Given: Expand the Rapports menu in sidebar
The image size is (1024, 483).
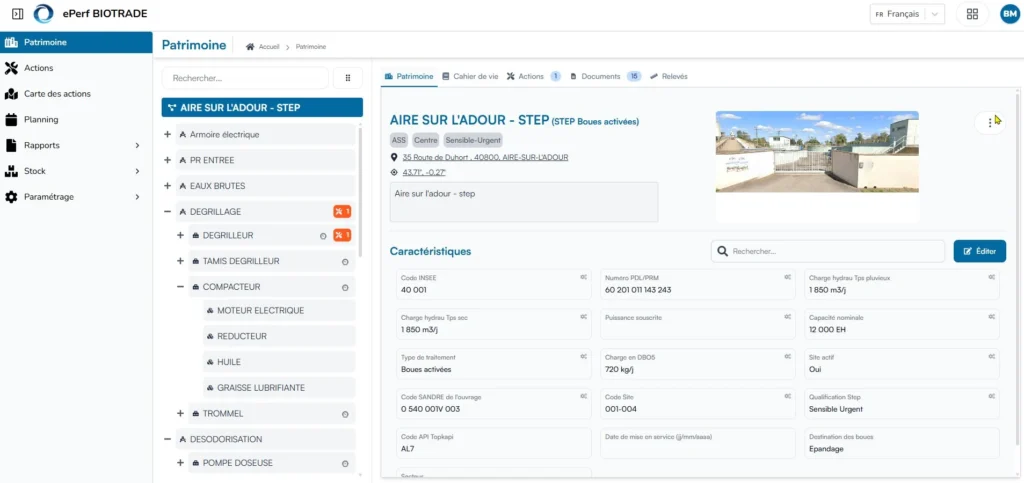Looking at the screenshot, I should pos(76,145).
